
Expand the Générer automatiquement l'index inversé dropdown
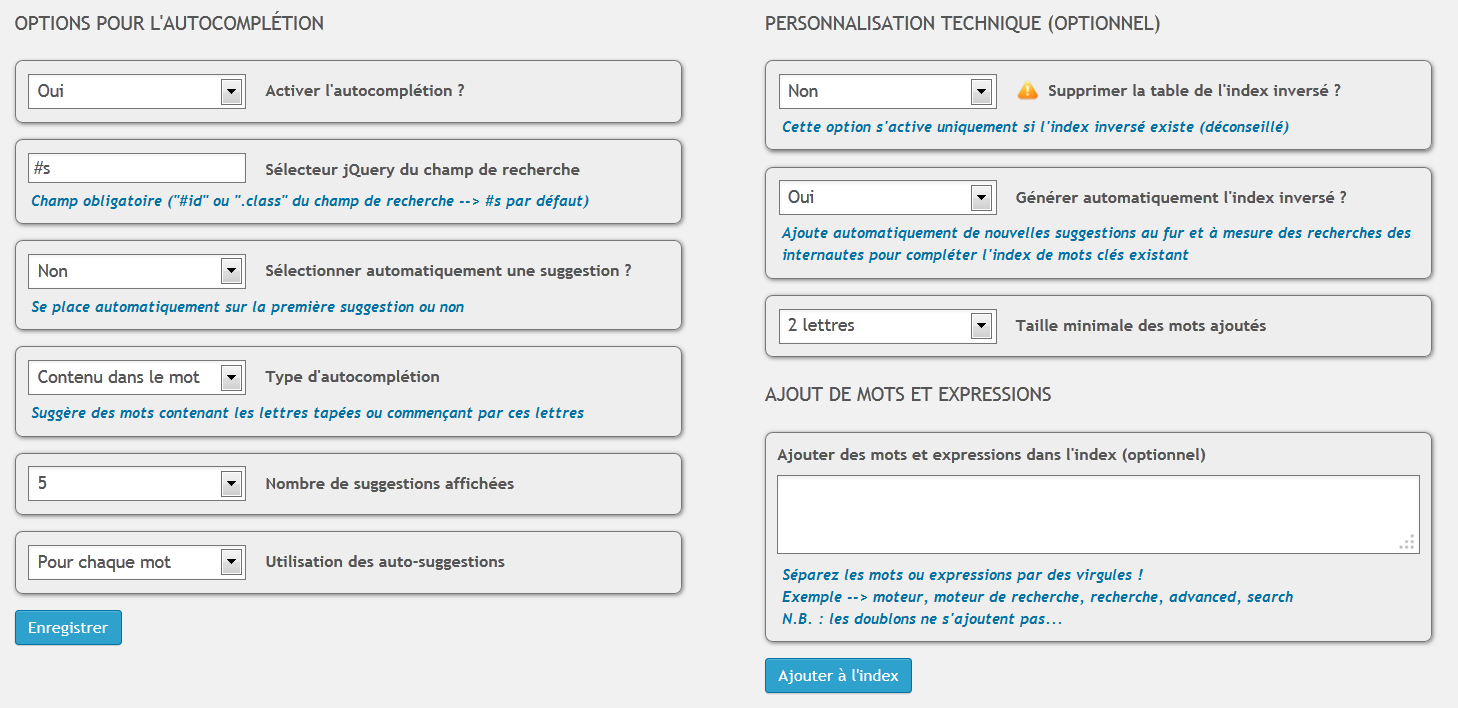(x=887, y=197)
